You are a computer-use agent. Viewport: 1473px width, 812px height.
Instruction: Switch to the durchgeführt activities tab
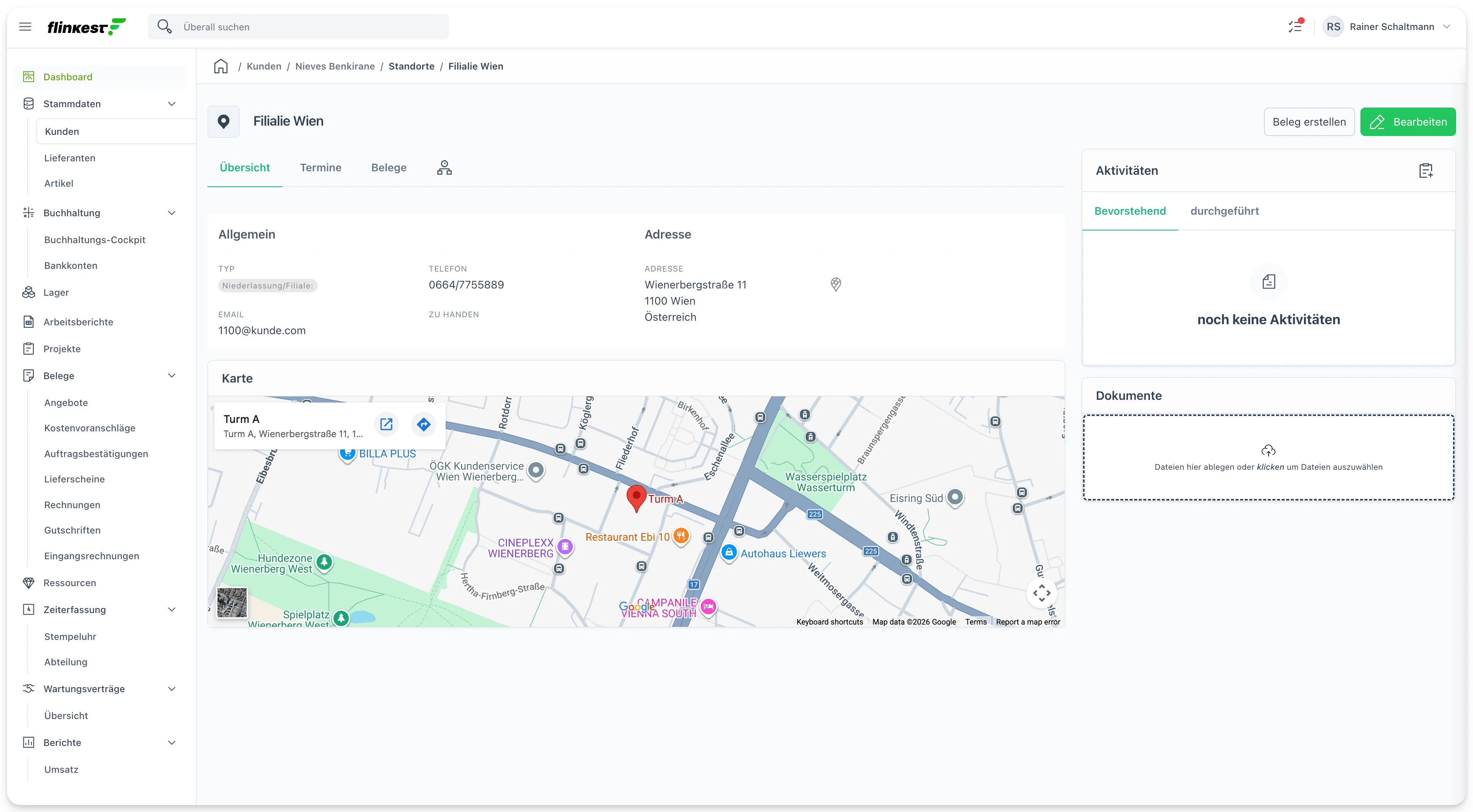click(1224, 211)
